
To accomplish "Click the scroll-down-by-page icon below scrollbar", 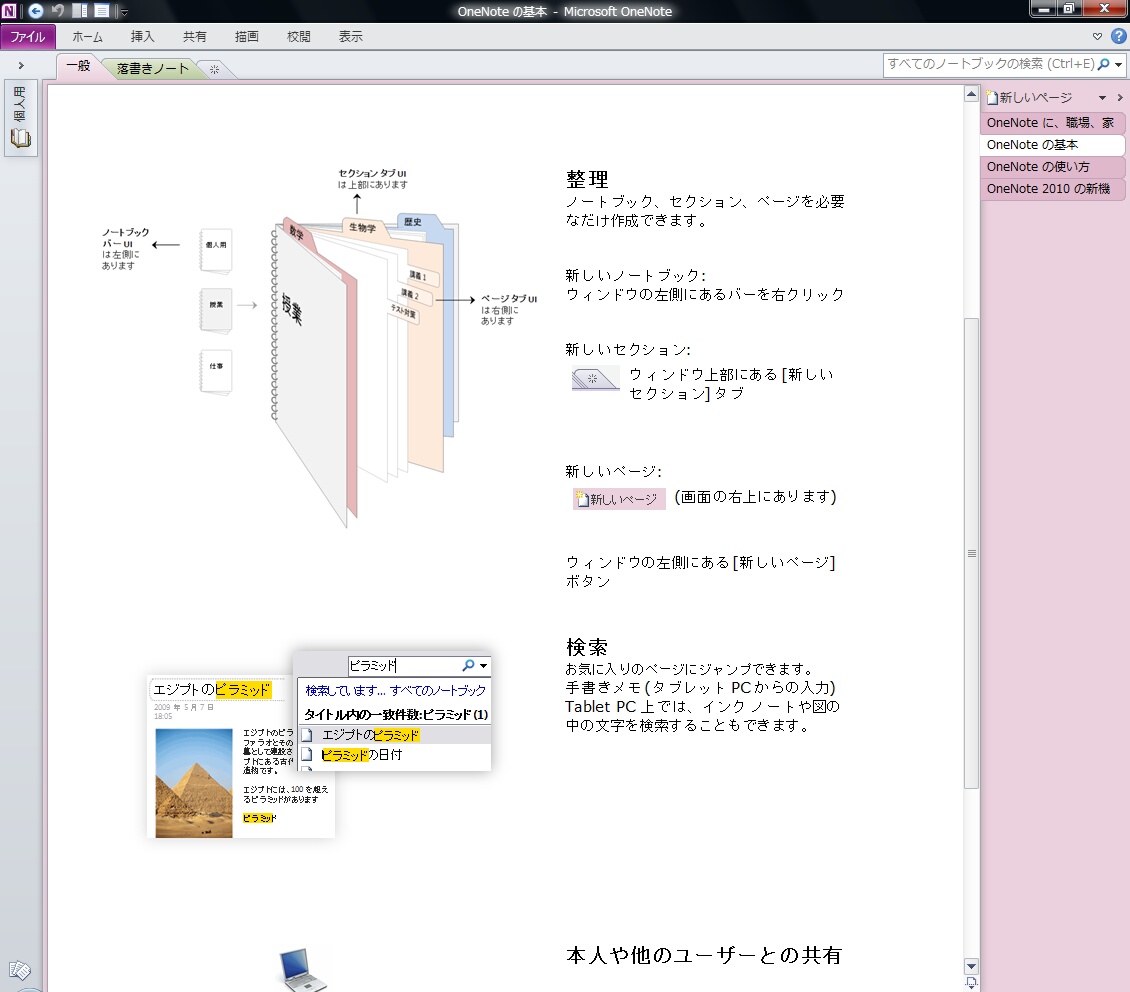I will pos(971,983).
